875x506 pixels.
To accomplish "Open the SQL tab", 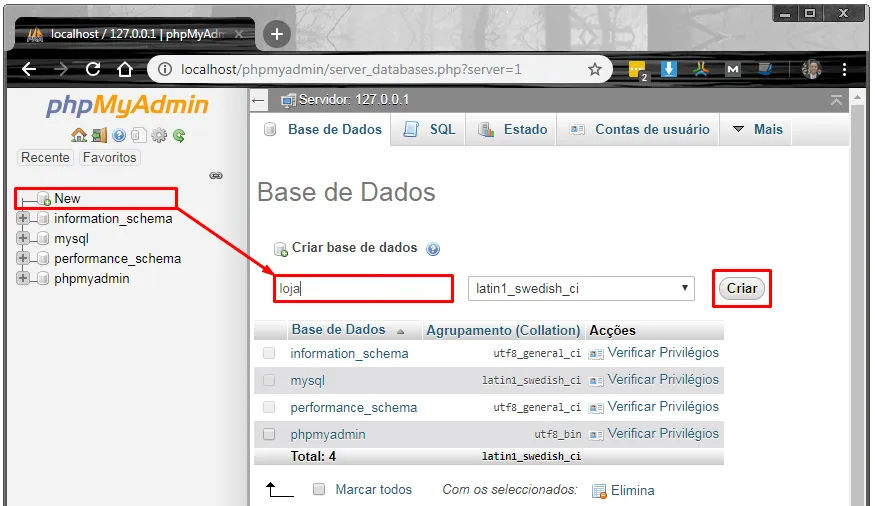I will [429, 129].
